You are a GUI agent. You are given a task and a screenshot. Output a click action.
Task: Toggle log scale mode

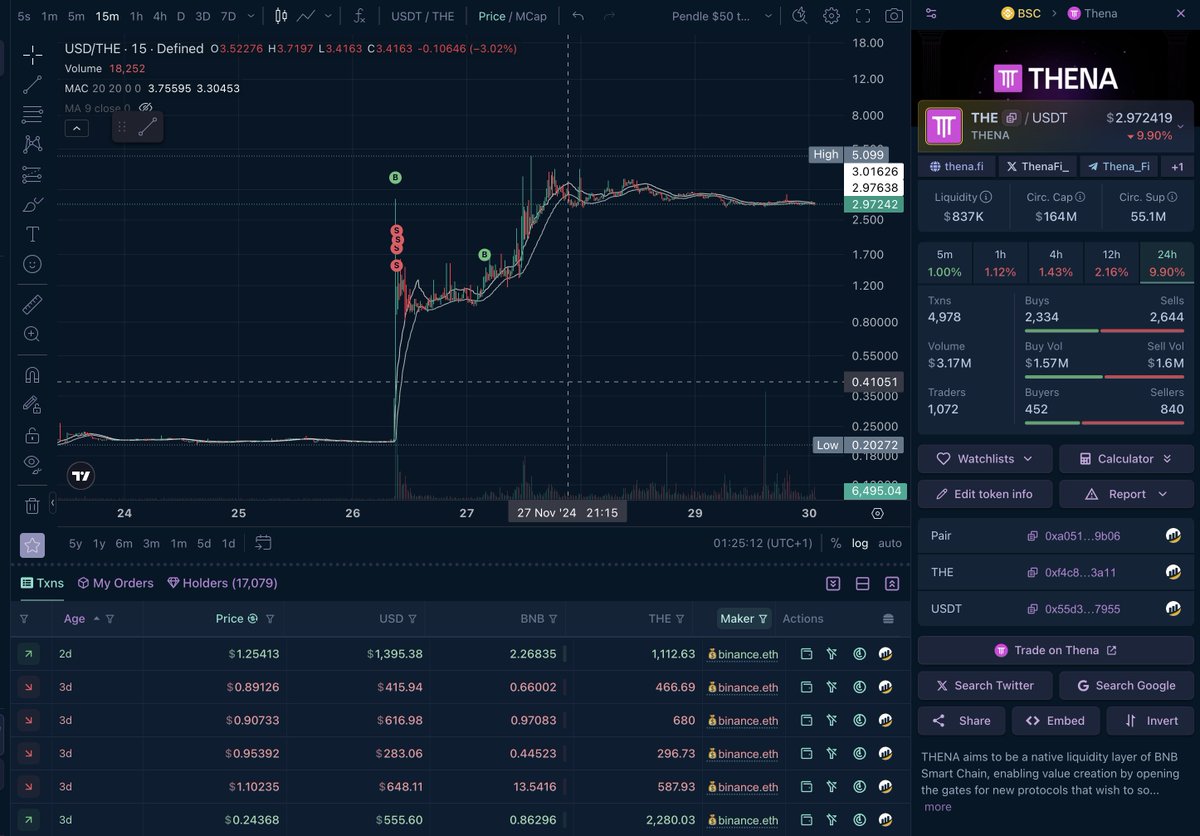(x=860, y=543)
